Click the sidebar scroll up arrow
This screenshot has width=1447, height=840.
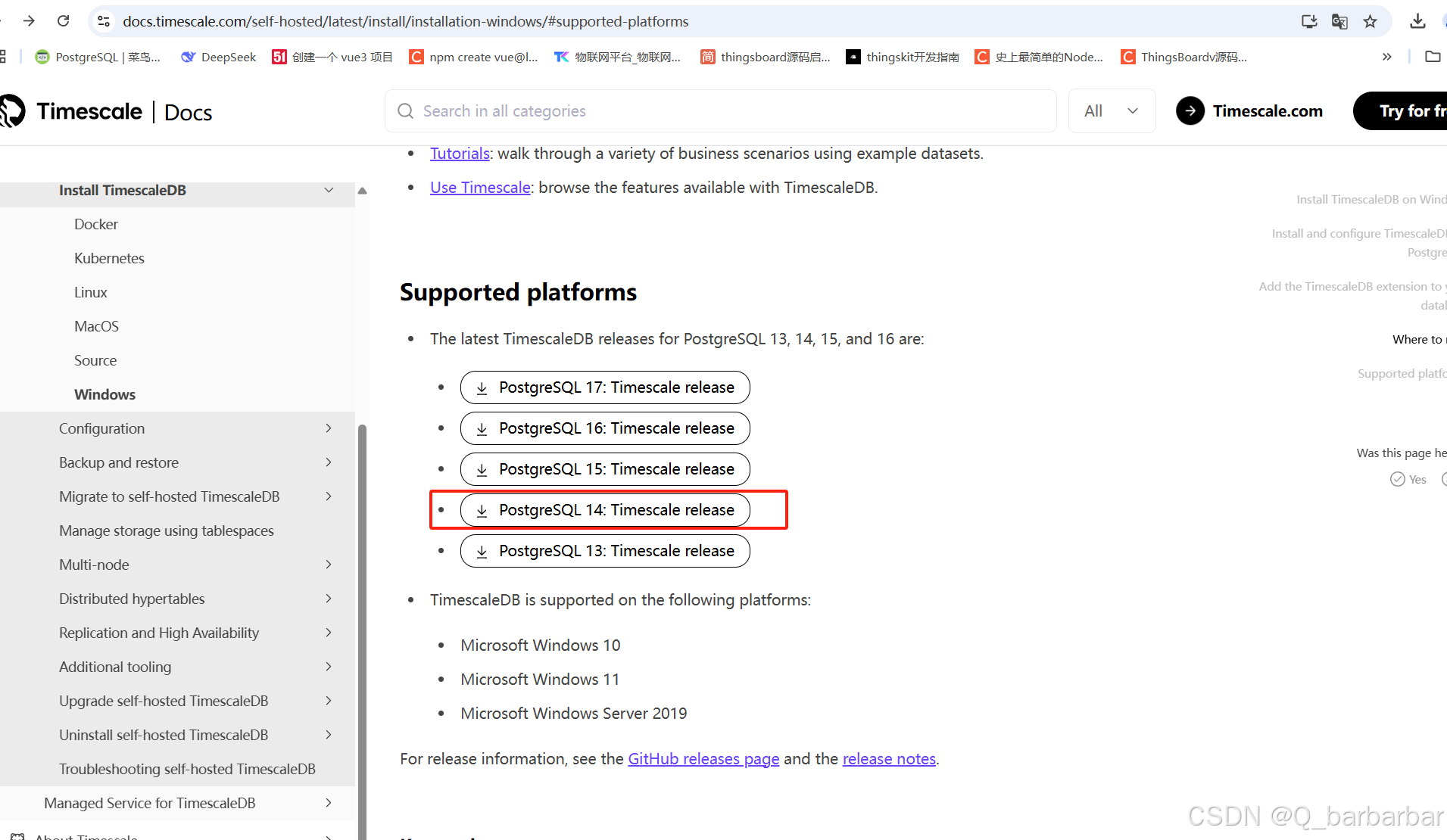point(363,191)
